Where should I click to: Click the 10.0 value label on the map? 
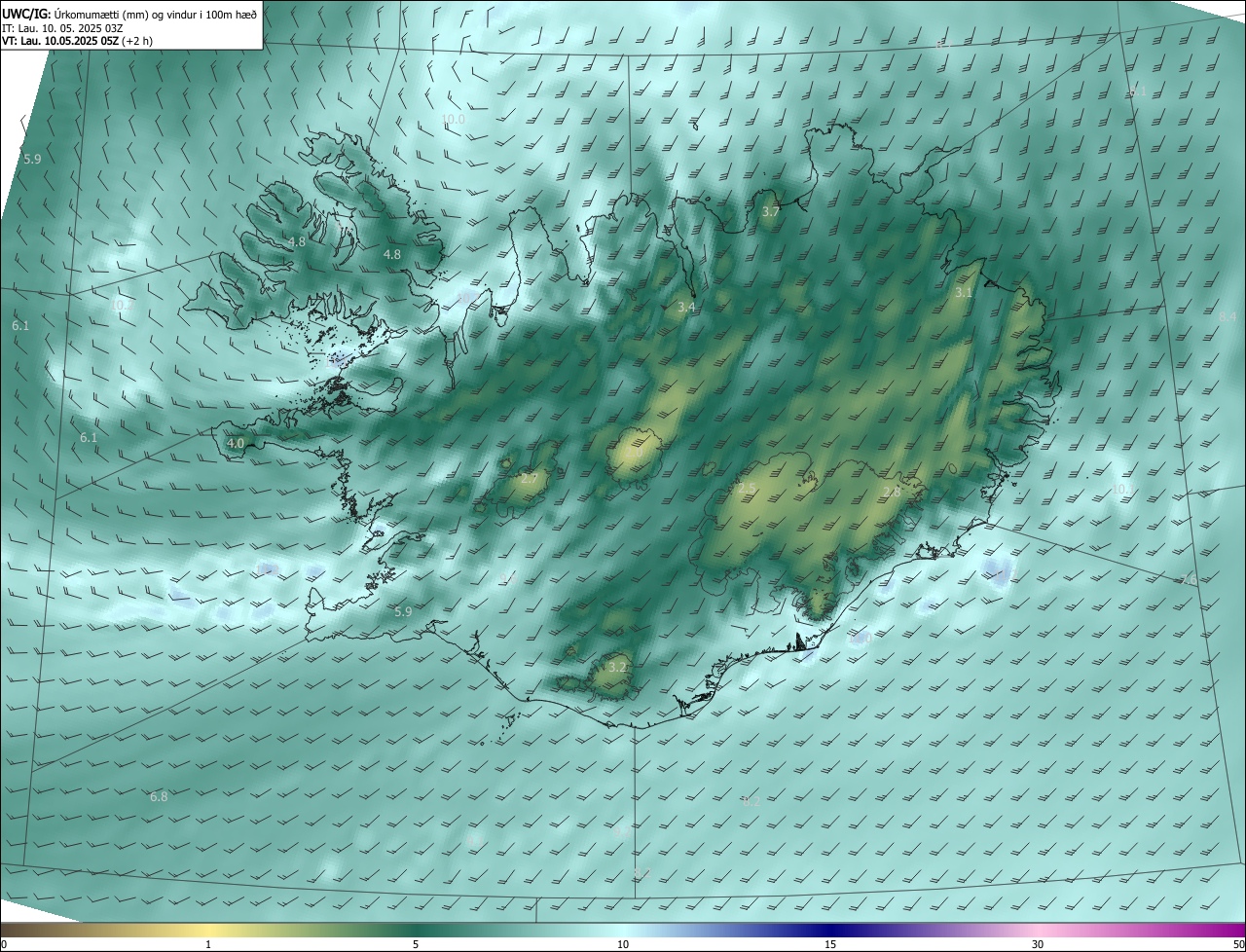coord(454,120)
